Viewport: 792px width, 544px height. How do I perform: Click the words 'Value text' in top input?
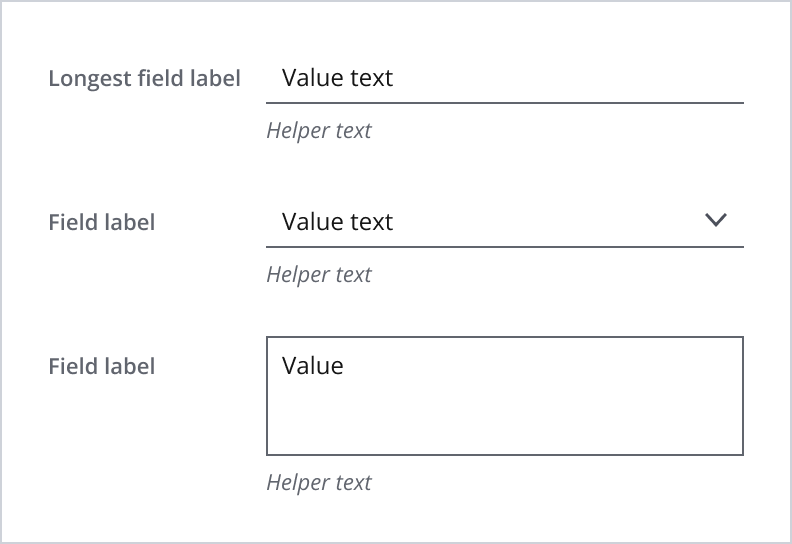coord(338,78)
